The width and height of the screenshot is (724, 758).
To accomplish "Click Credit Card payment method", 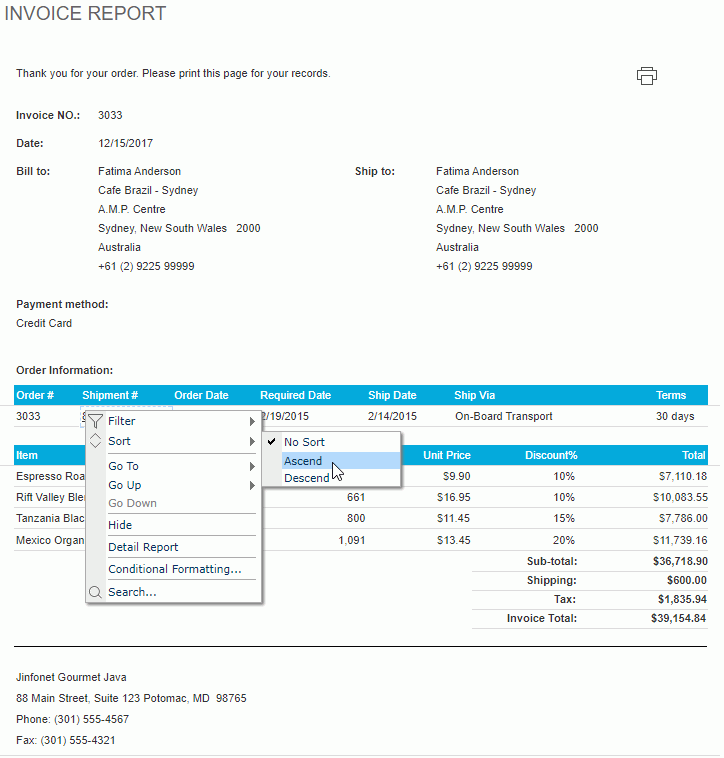I will [44, 323].
